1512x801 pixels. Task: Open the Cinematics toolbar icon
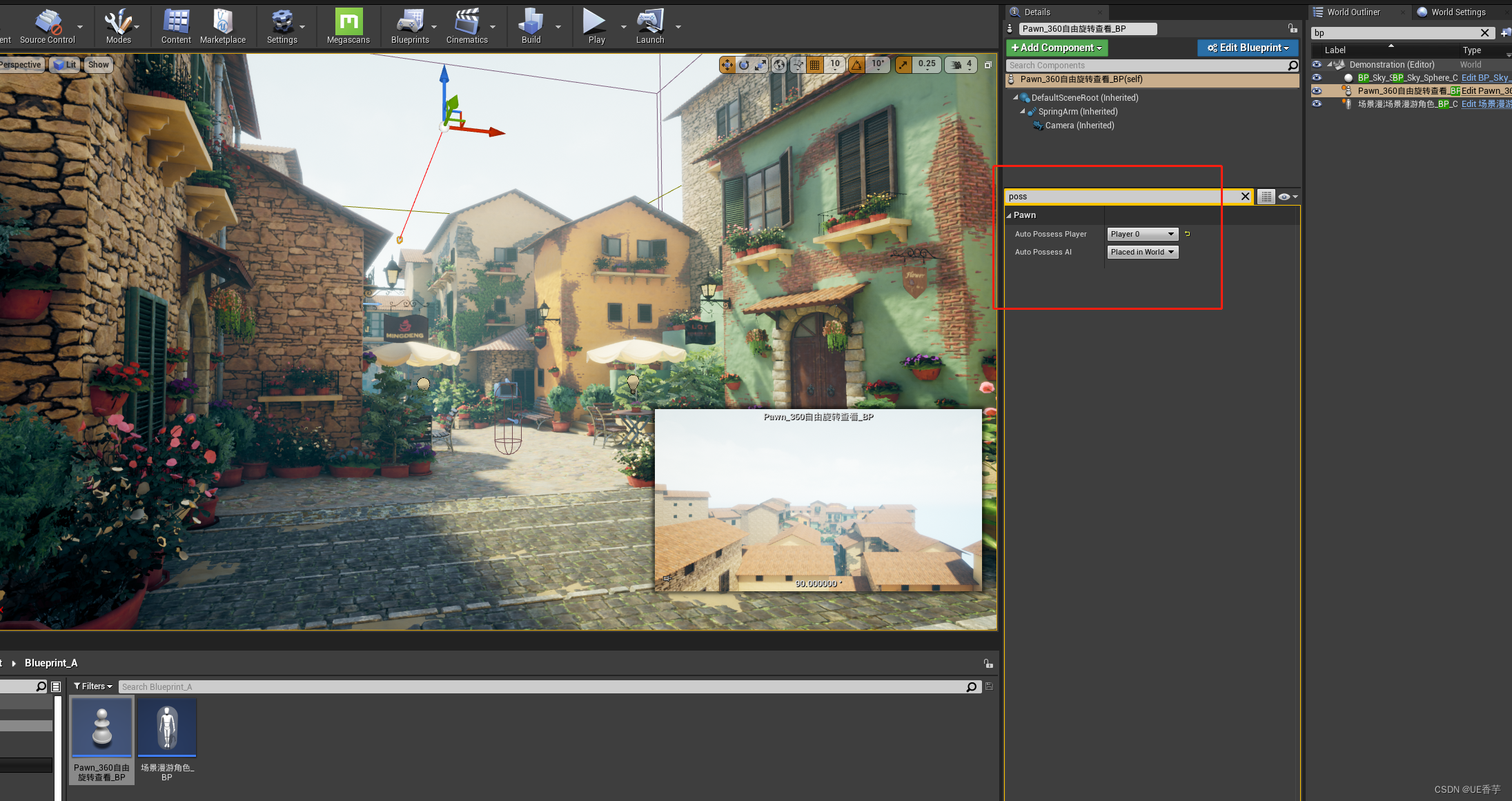467,26
